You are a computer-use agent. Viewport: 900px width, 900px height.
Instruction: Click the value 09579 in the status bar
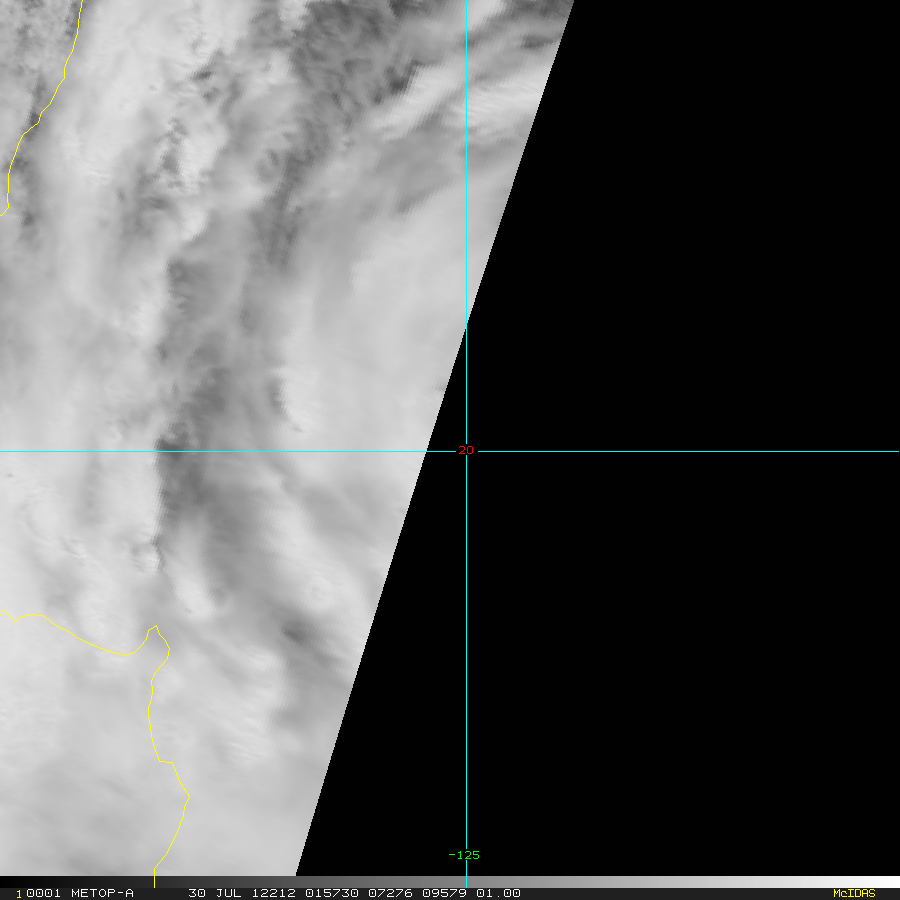click(444, 893)
